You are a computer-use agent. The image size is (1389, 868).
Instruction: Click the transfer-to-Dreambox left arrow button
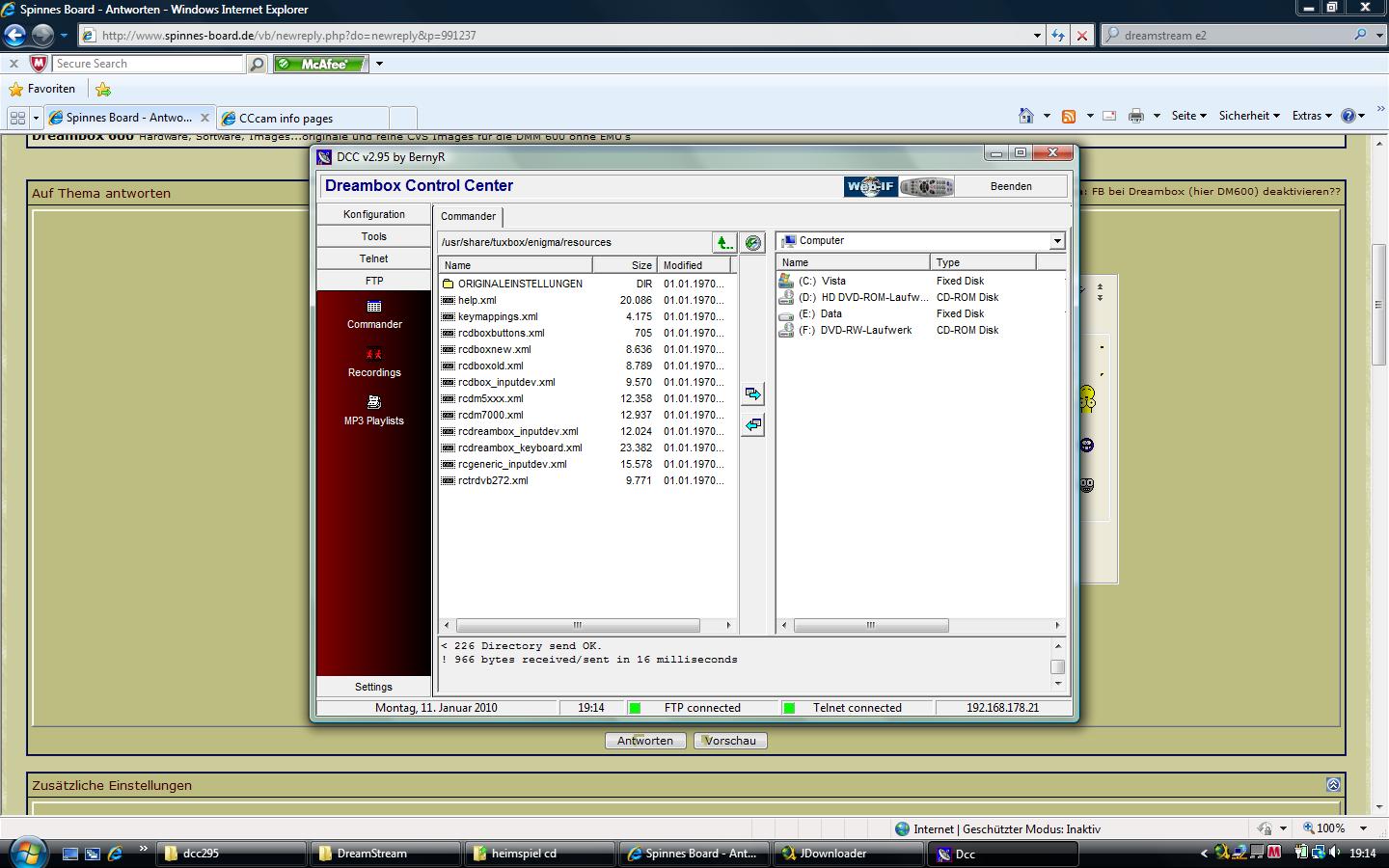(753, 424)
